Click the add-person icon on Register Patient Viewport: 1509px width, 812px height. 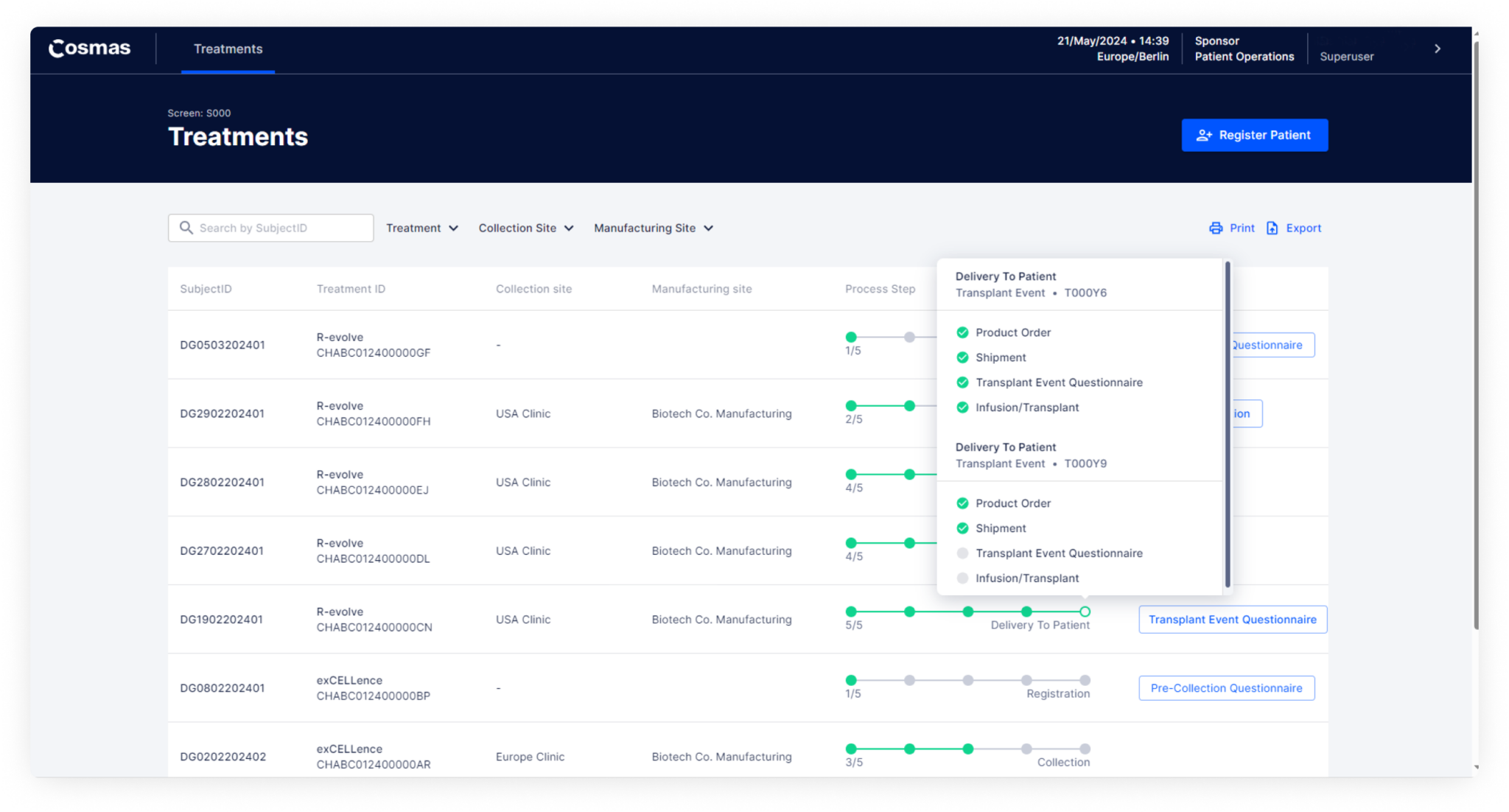[1203, 135]
